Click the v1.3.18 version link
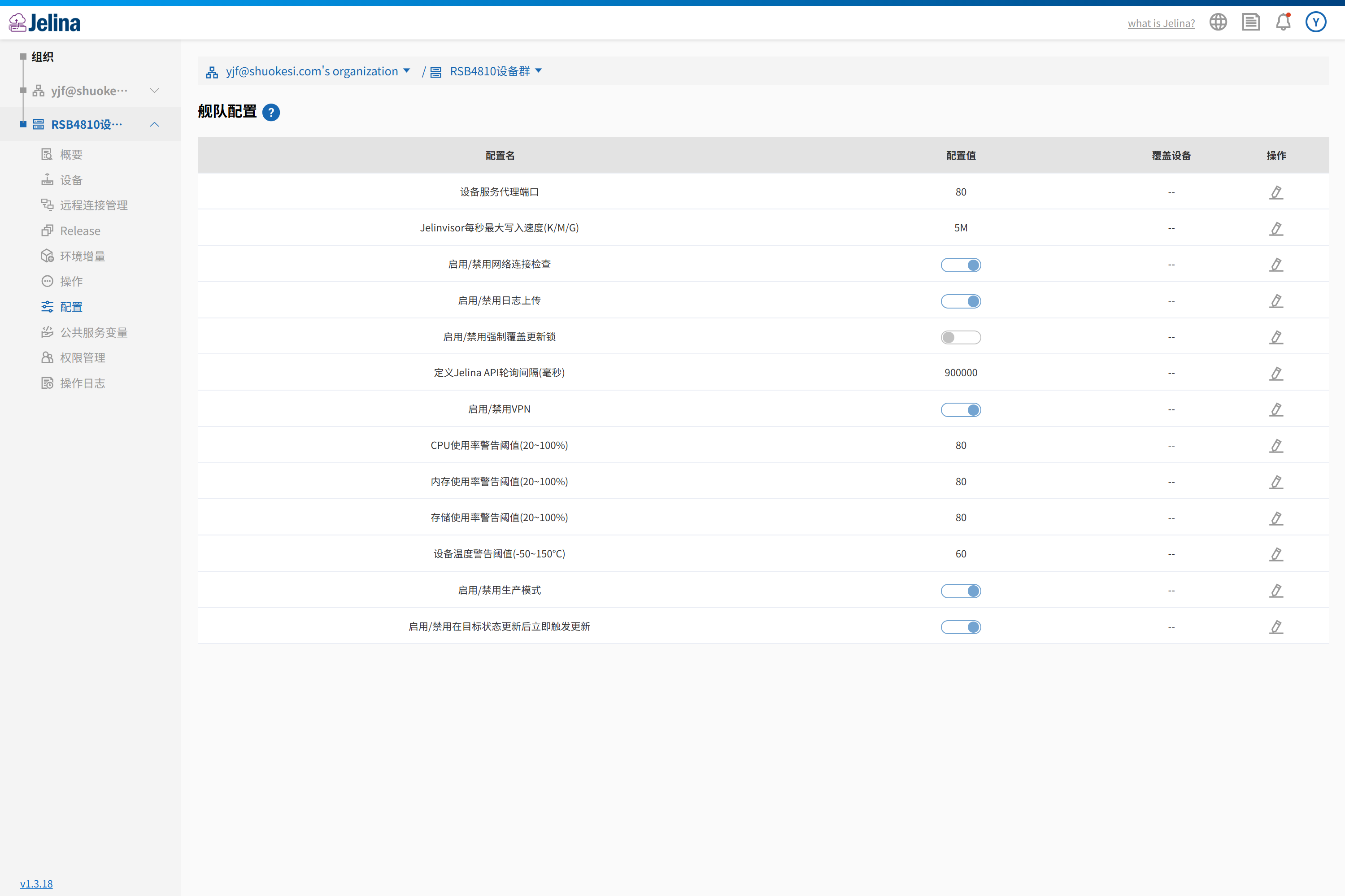1345x896 pixels. pyautogui.click(x=36, y=883)
